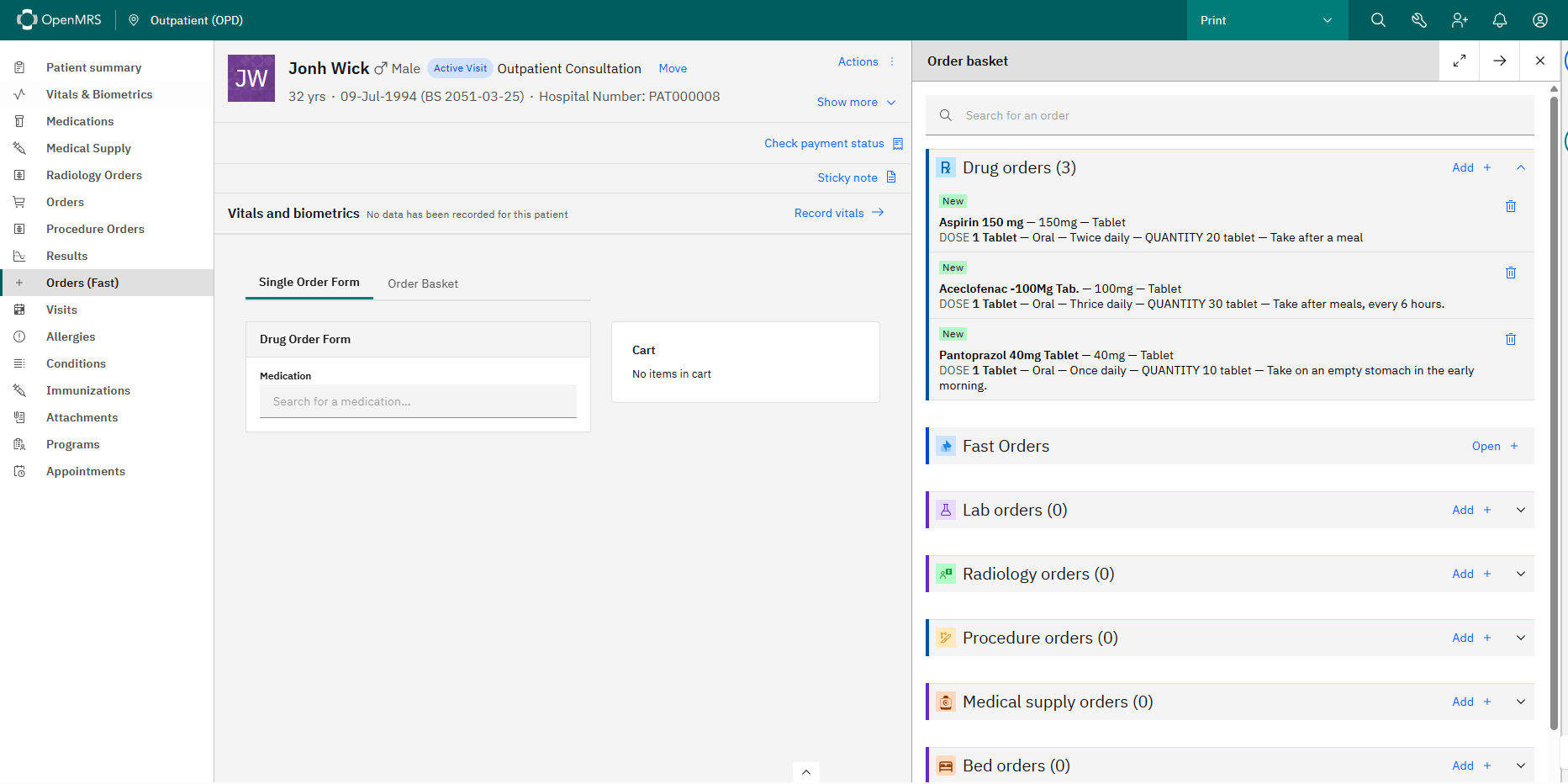Delete the Aspirin 150 mg order
1568x784 pixels.
point(1511,206)
